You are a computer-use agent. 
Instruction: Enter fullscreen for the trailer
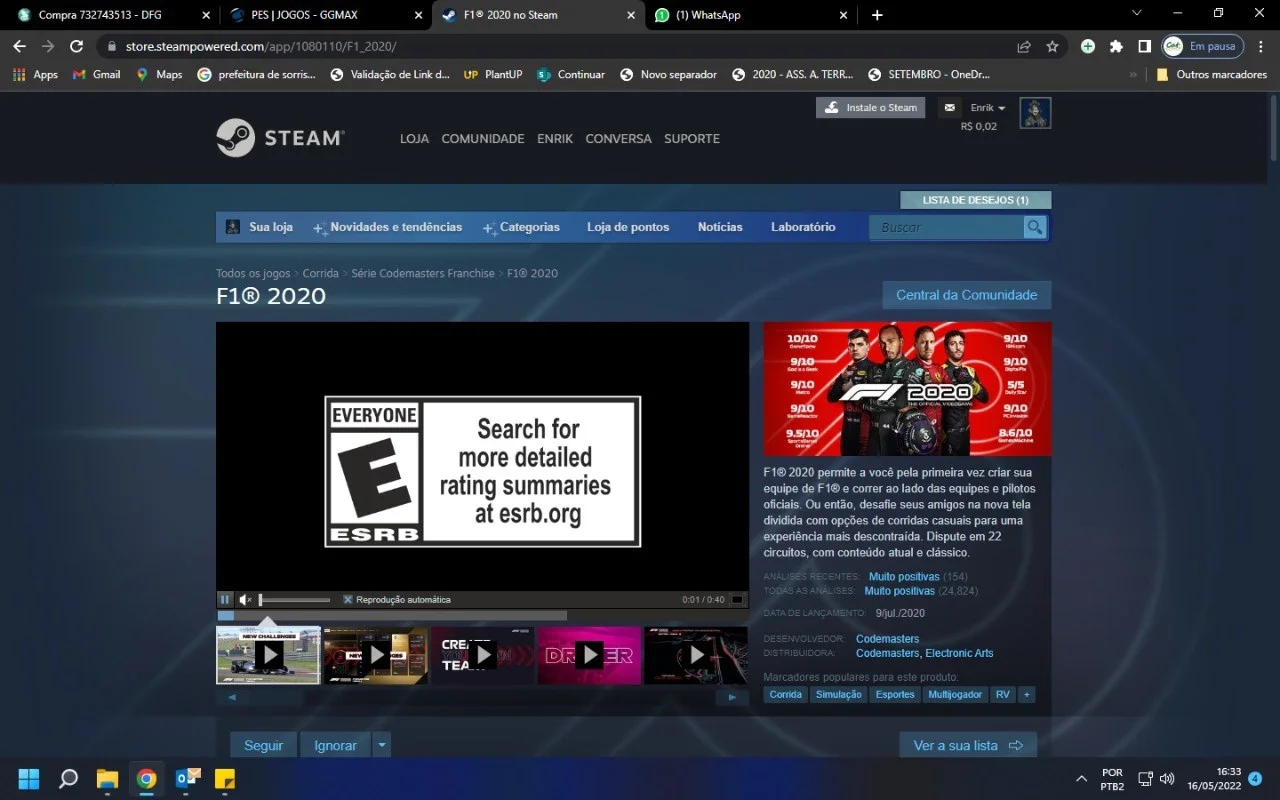click(738, 600)
